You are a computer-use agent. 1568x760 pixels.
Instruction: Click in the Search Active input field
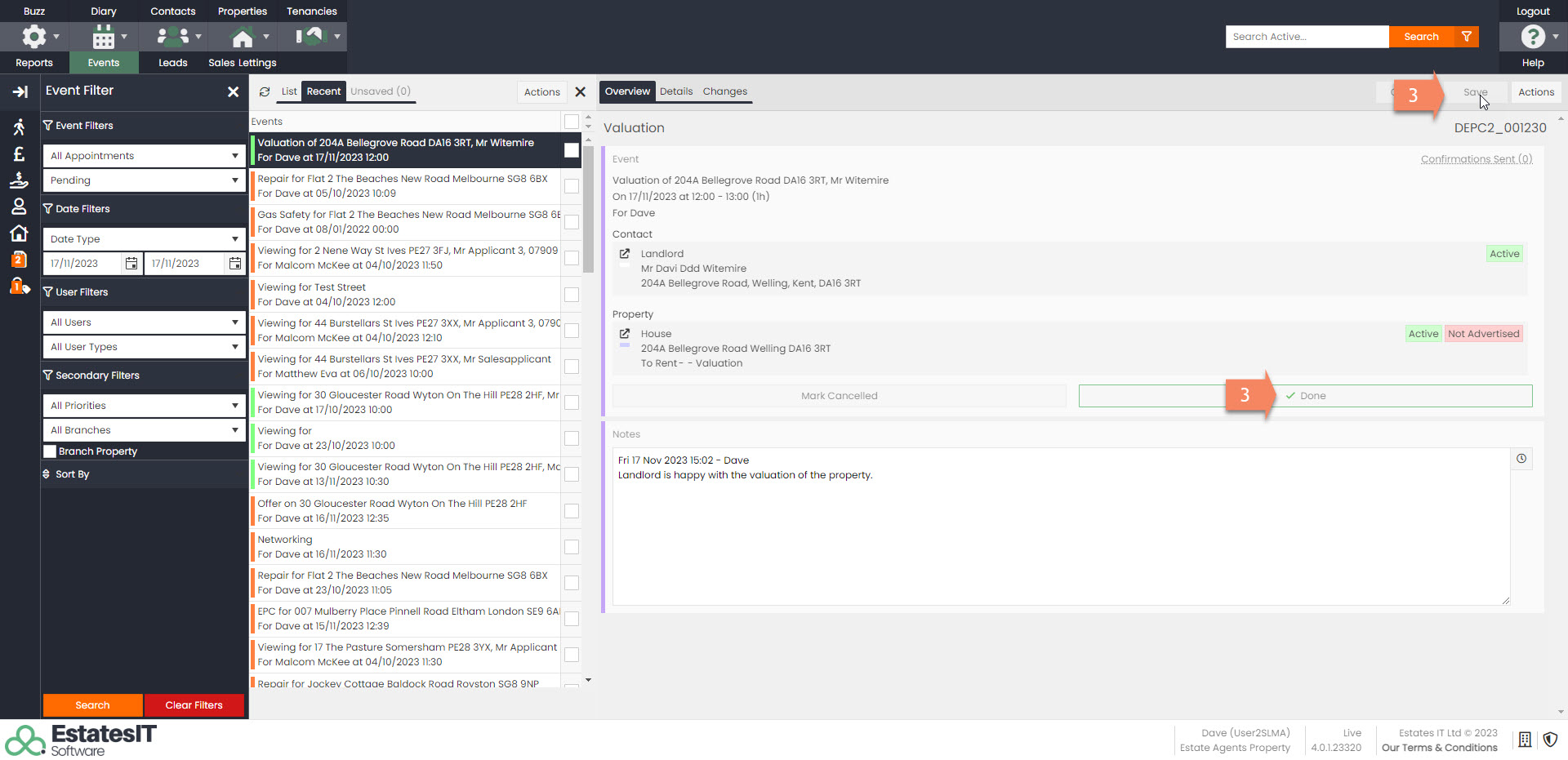coord(1306,37)
